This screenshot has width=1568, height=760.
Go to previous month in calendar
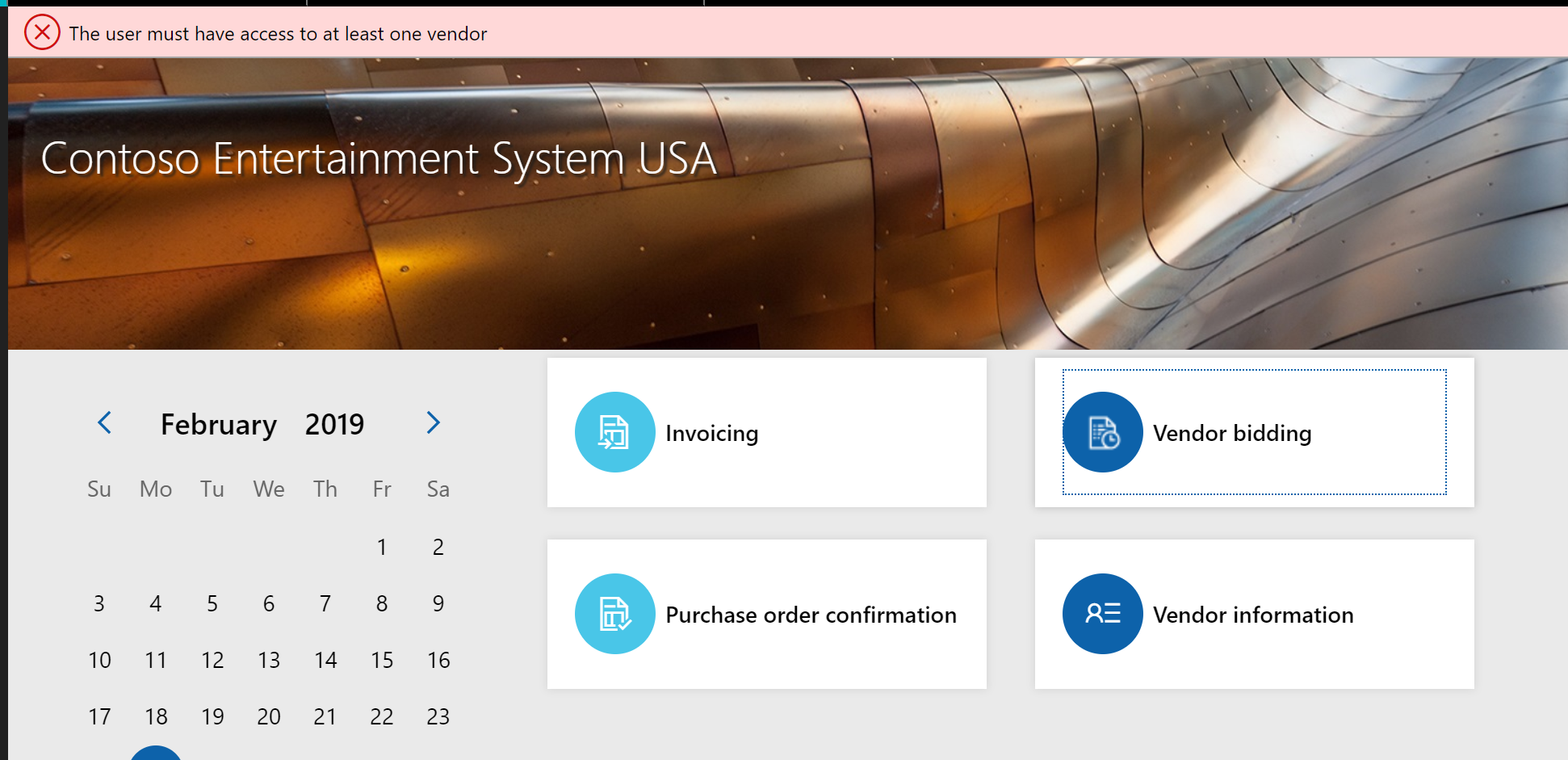[x=105, y=422]
